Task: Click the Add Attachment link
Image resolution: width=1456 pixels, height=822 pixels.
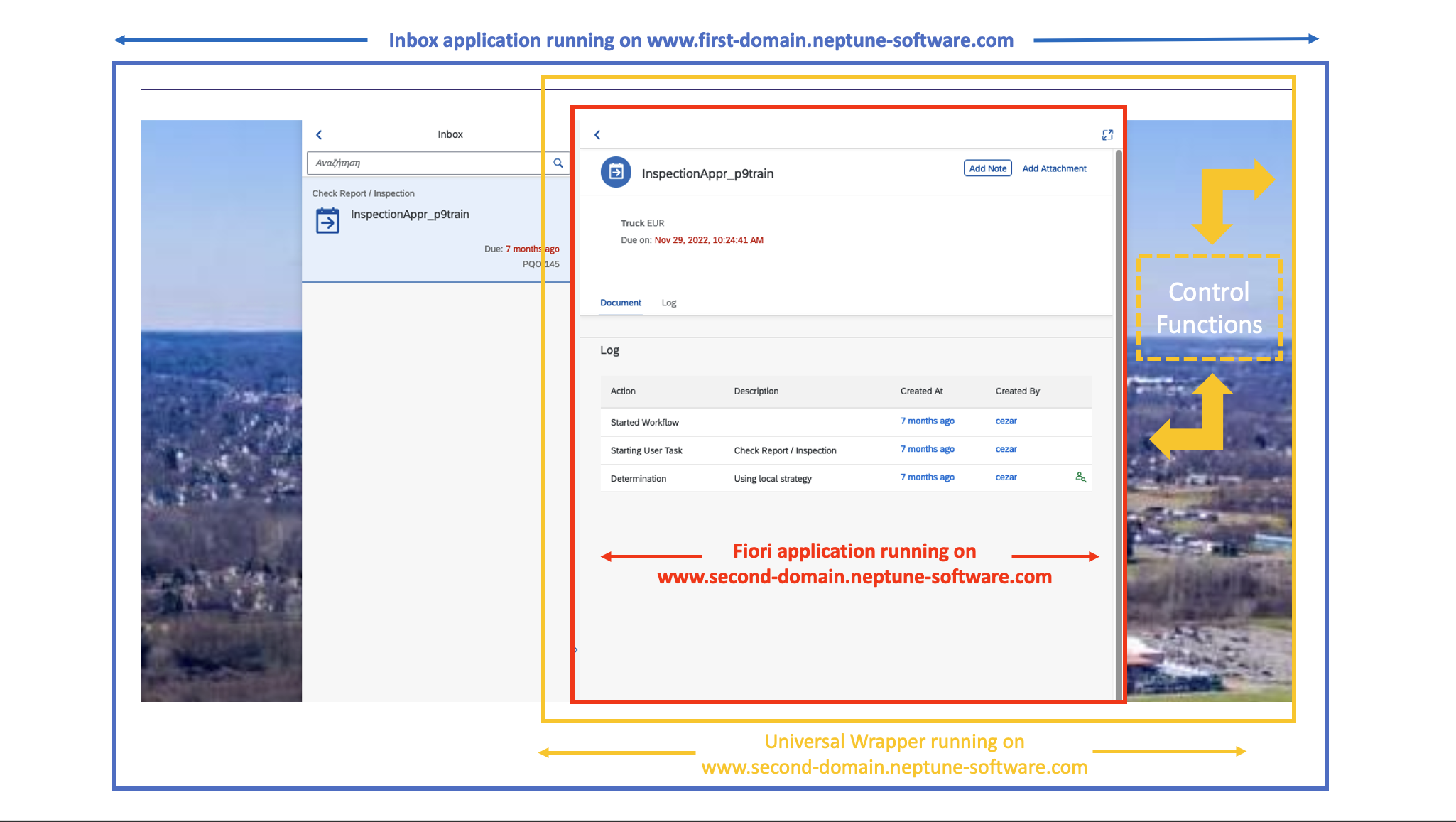Action: click(1054, 168)
